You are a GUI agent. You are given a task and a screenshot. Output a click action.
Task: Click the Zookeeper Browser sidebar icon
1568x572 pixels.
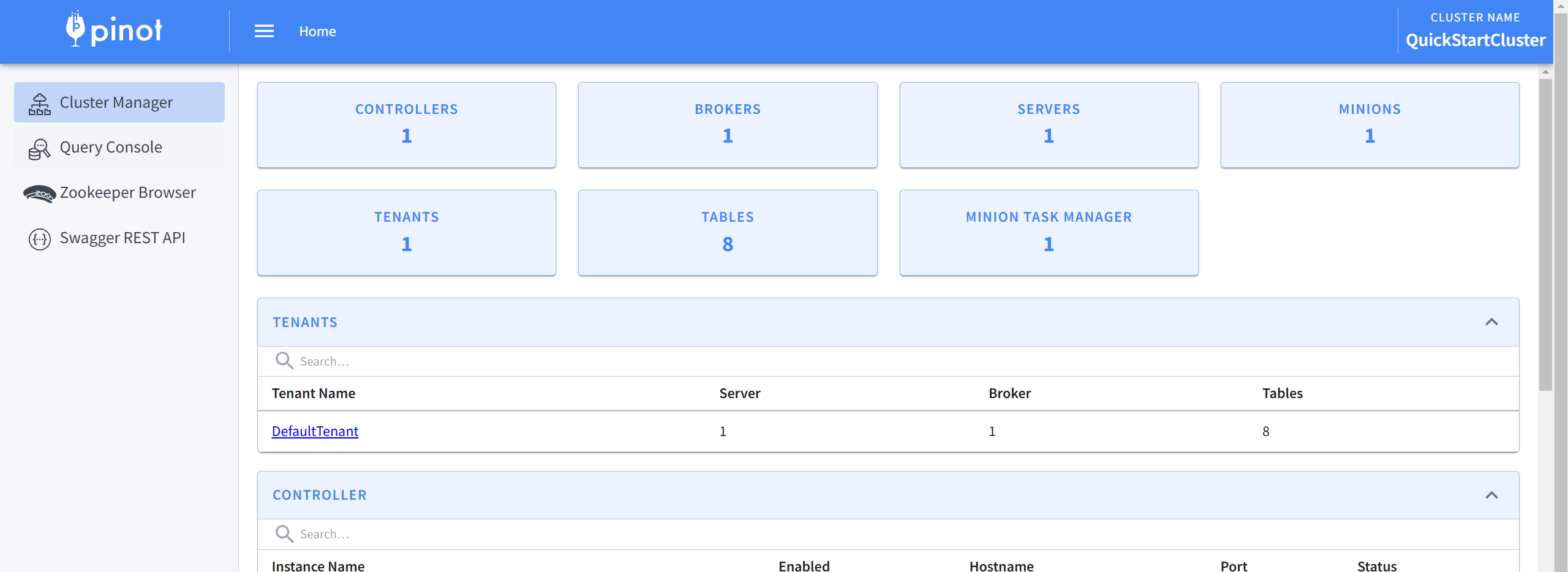(40, 194)
